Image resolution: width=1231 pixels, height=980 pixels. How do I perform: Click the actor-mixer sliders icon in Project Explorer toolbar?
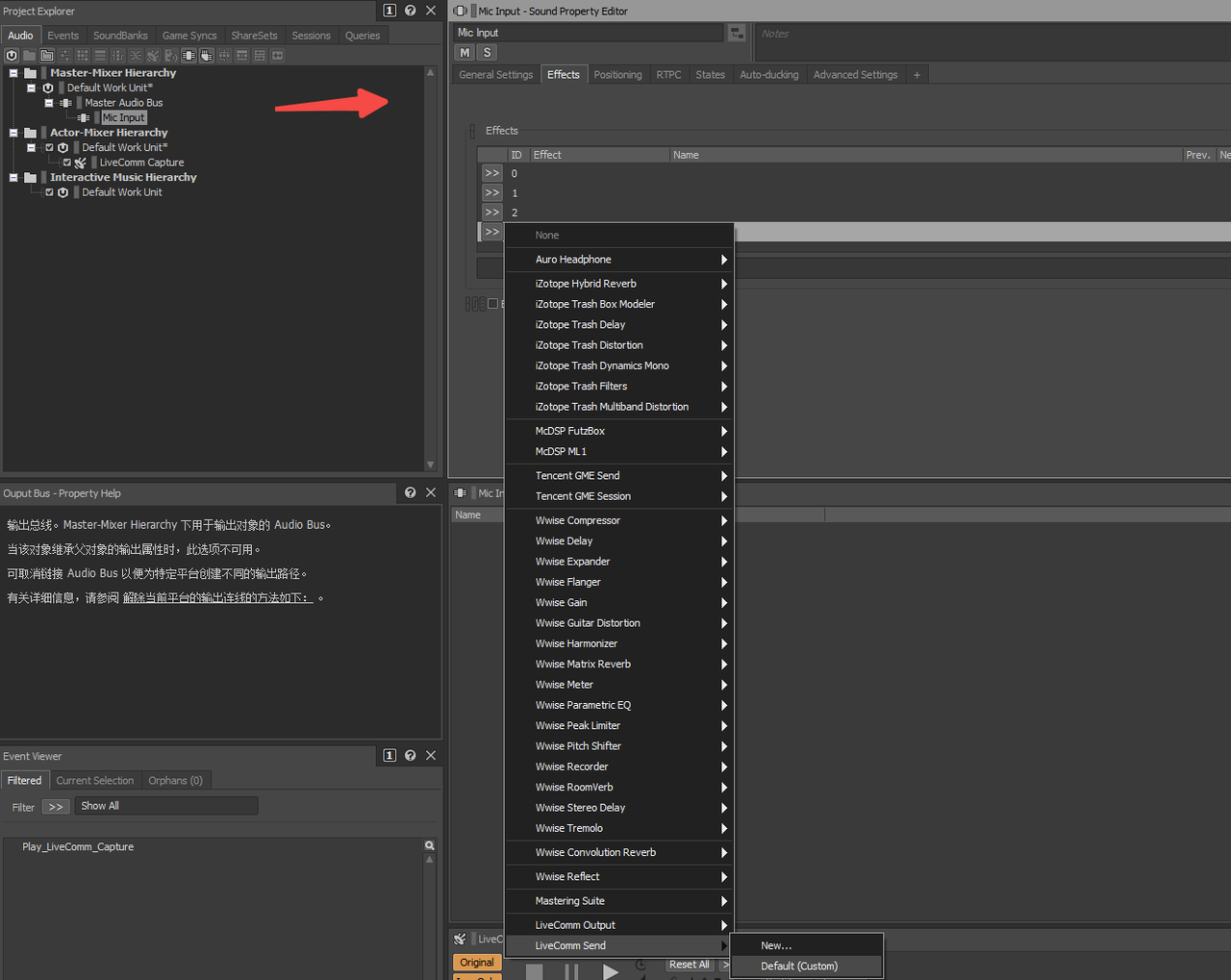tap(64, 56)
